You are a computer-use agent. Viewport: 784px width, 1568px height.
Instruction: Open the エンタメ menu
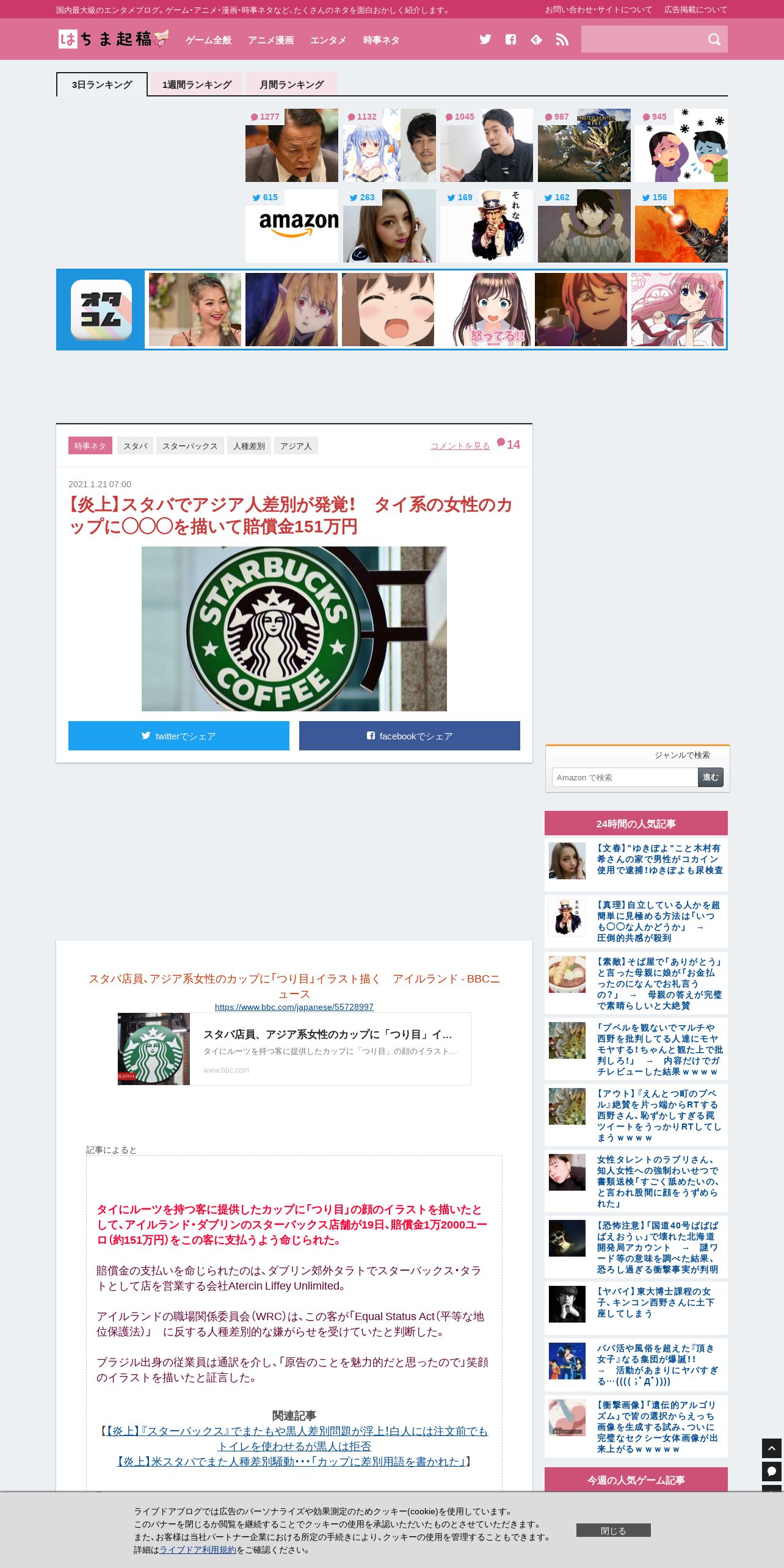pos(328,40)
